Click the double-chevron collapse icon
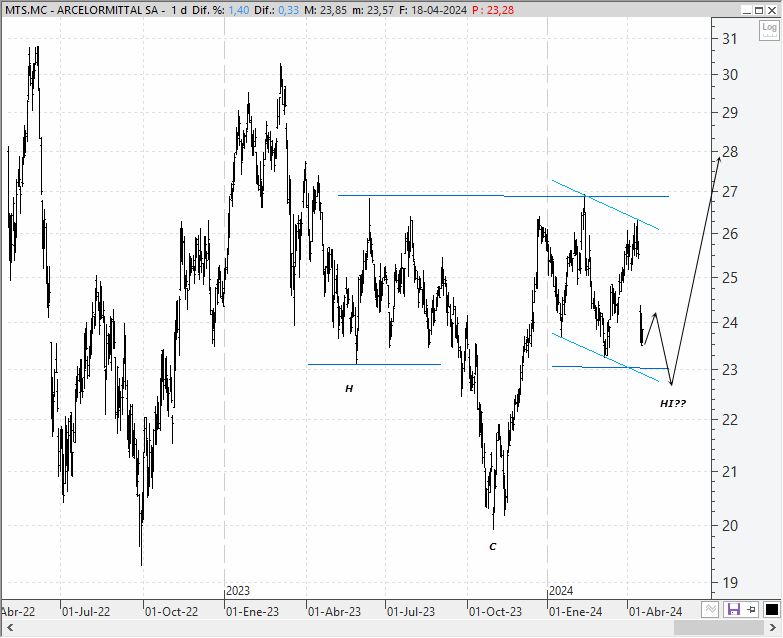The width and height of the screenshot is (783, 638). (x=710, y=610)
